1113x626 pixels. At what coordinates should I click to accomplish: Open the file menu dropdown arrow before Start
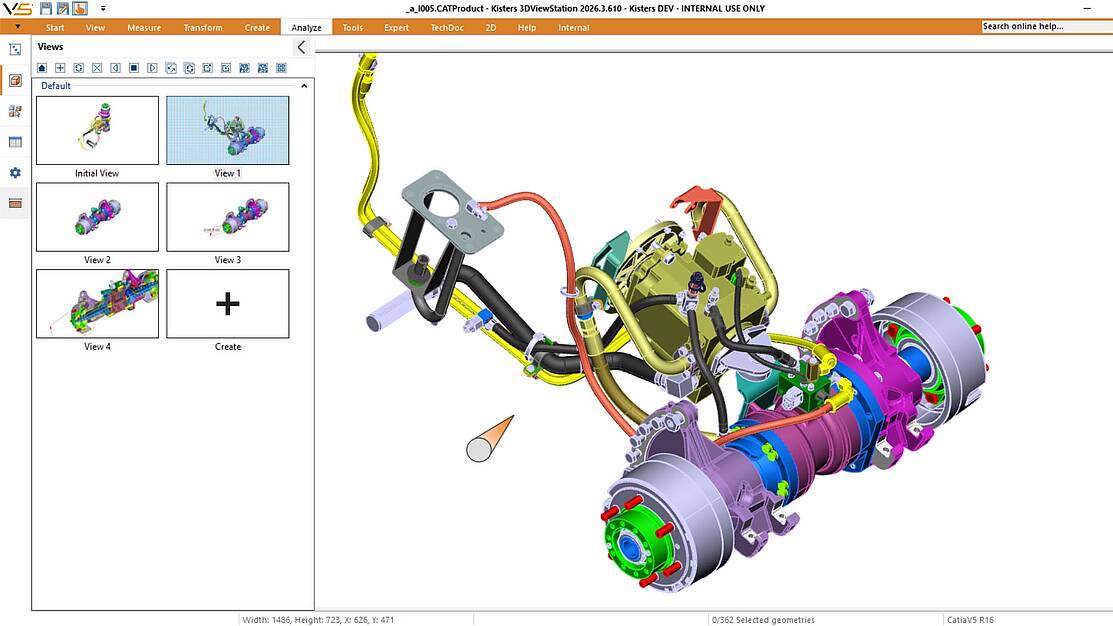coord(17,27)
